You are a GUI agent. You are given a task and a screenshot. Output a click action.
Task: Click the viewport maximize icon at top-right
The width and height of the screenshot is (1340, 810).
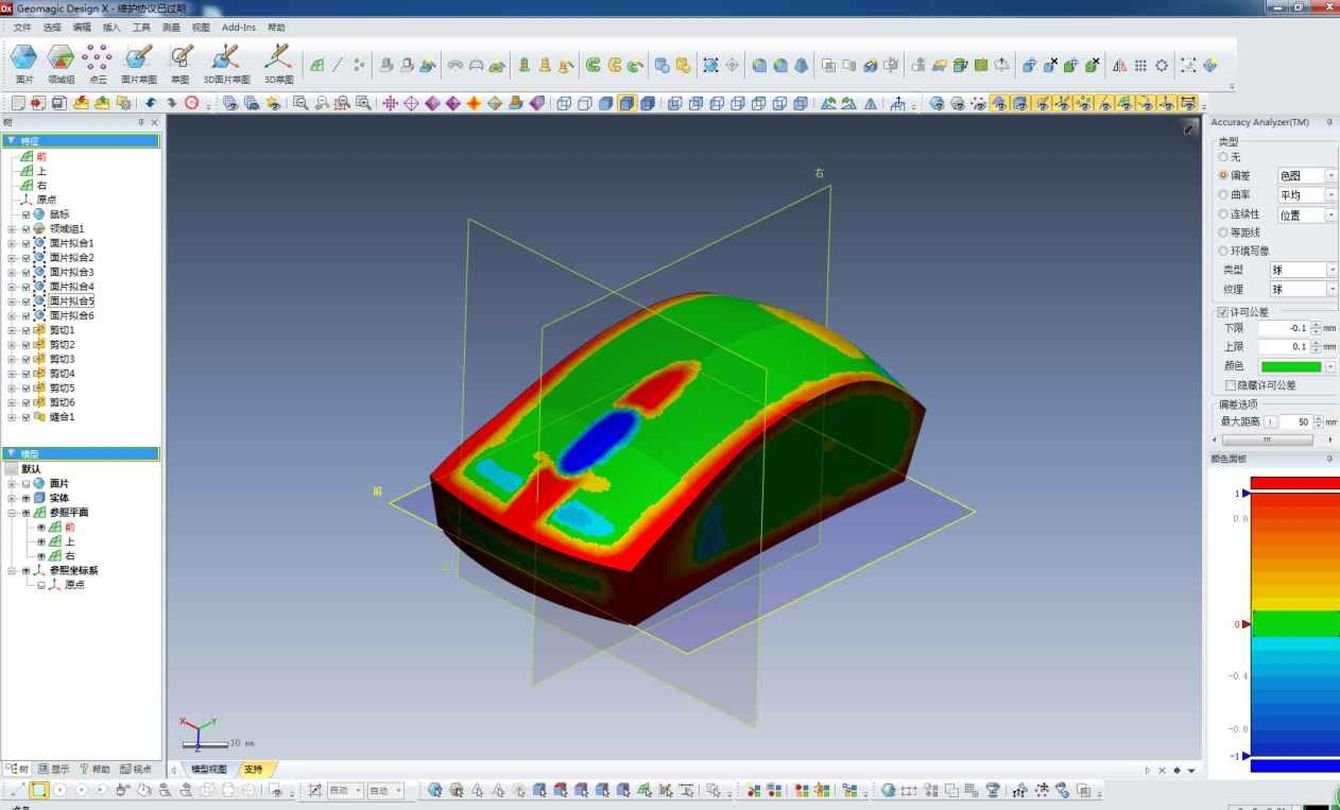click(1189, 129)
